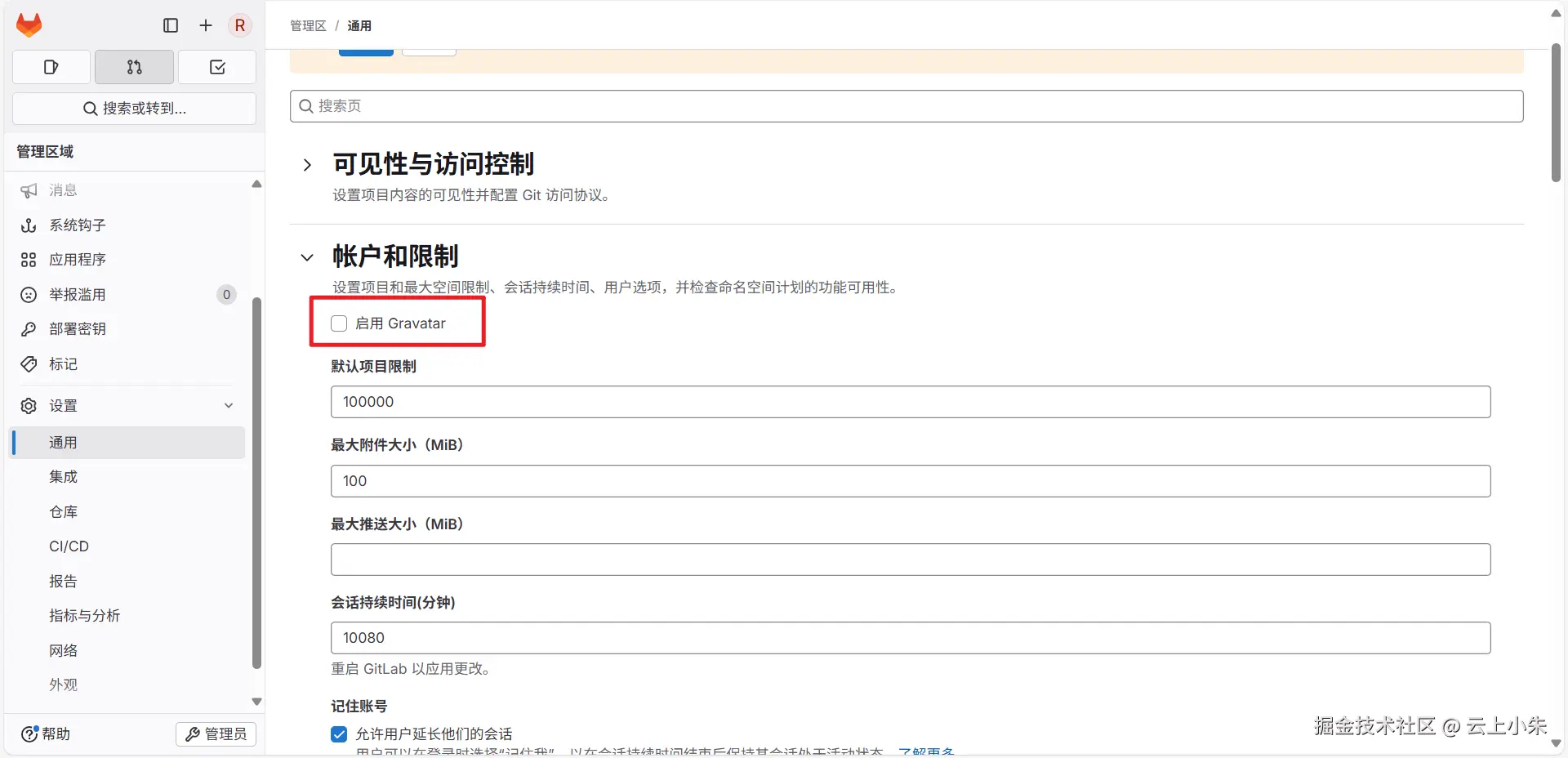Image resolution: width=1568 pixels, height=758 pixels.
Task: Click the page scrollbar thumb
Action: 1556,113
